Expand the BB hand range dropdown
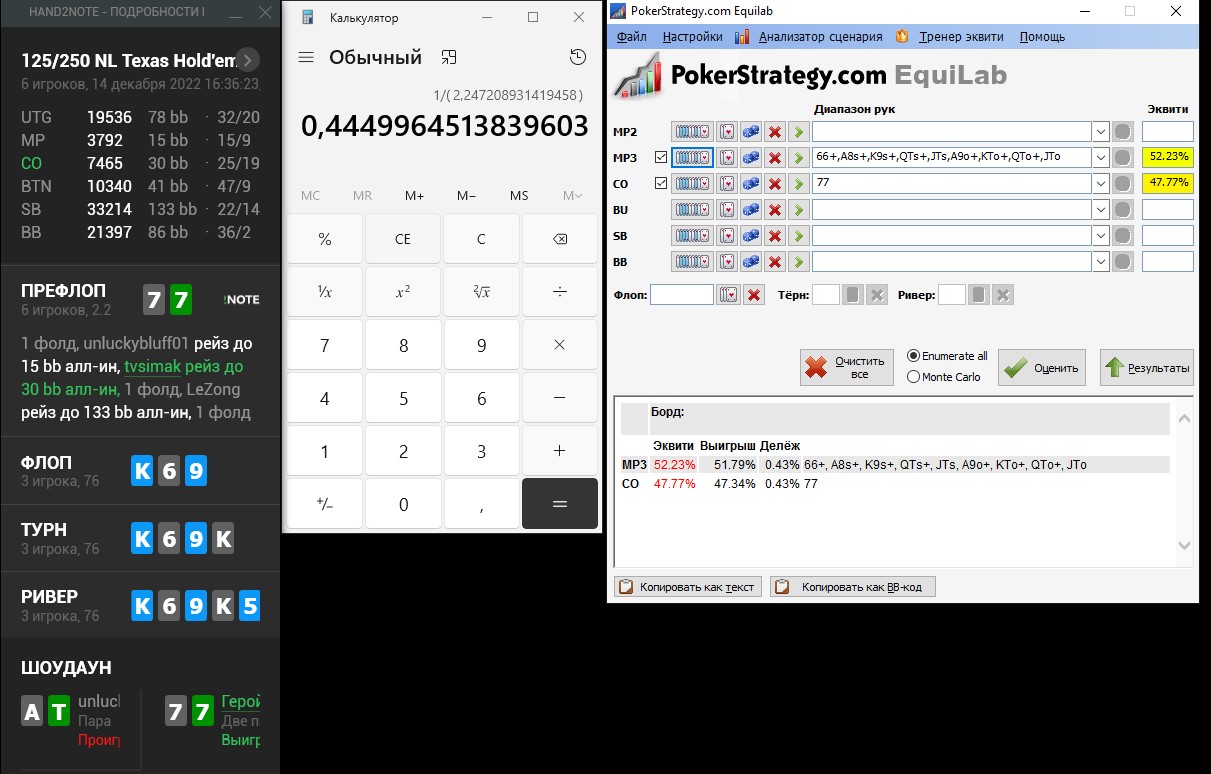1211x774 pixels. tap(1101, 262)
